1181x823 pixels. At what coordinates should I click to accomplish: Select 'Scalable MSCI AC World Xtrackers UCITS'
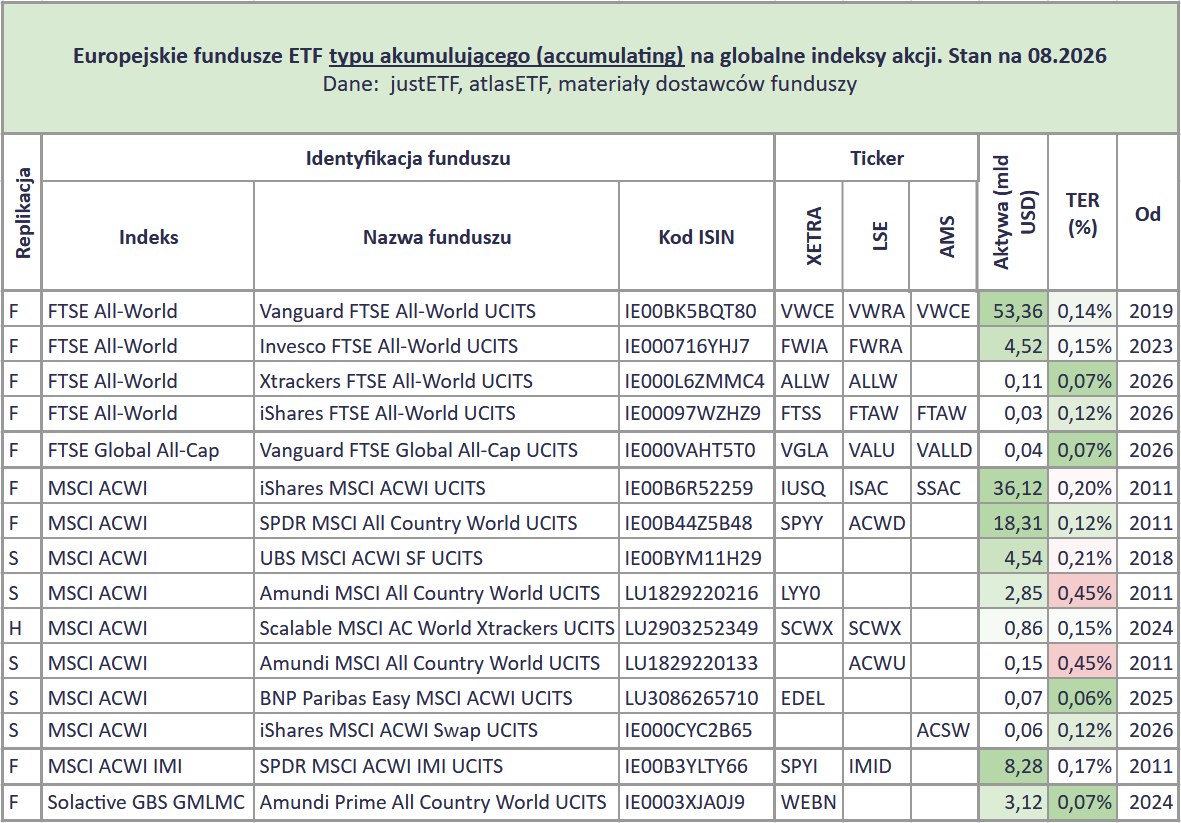[x=436, y=627]
